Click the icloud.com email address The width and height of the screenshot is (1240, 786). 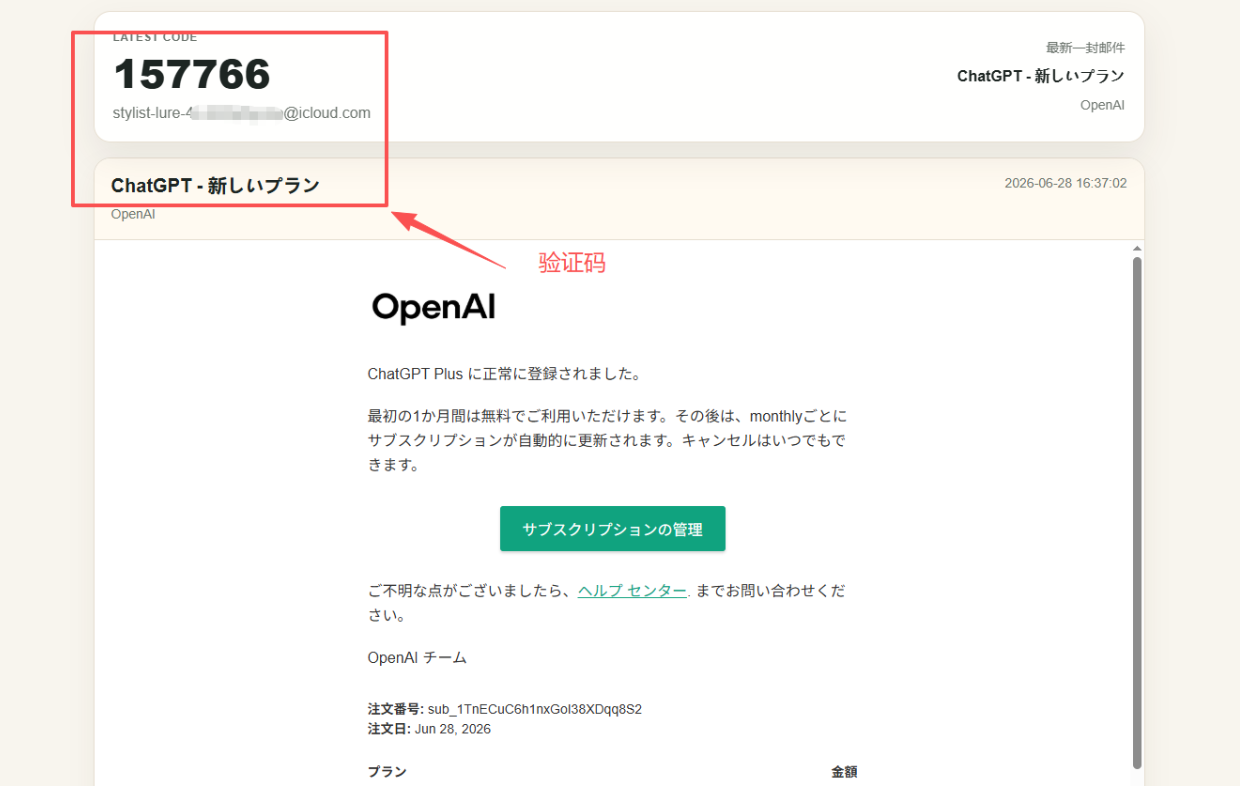[x=241, y=113]
